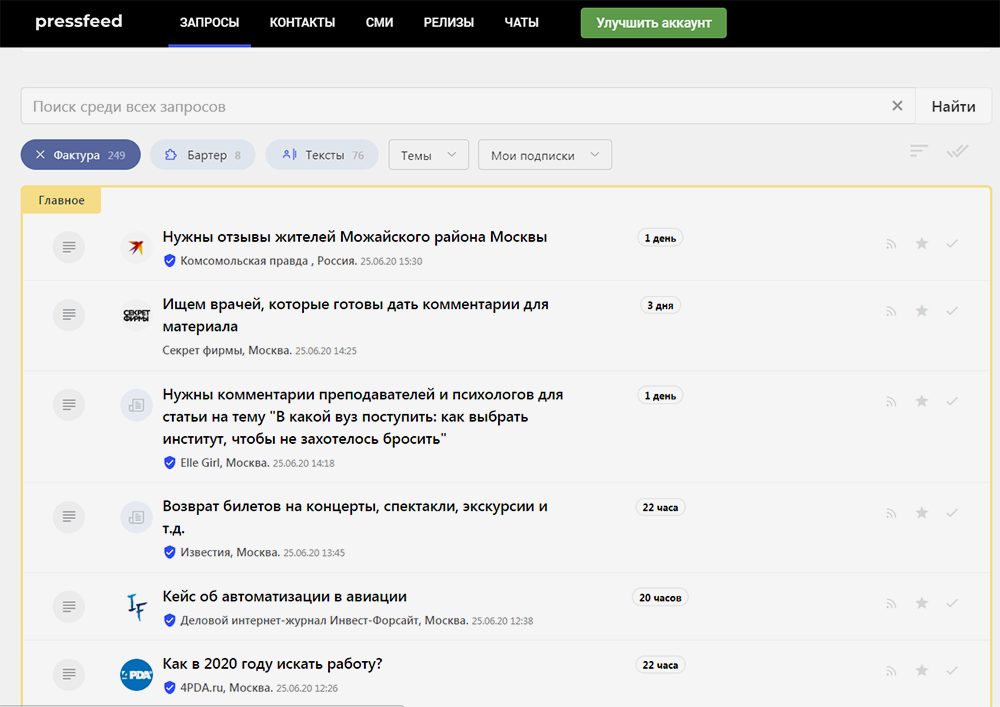1000x707 pixels.
Task: Open Как в 2020 году искать работу
Action: [272, 664]
